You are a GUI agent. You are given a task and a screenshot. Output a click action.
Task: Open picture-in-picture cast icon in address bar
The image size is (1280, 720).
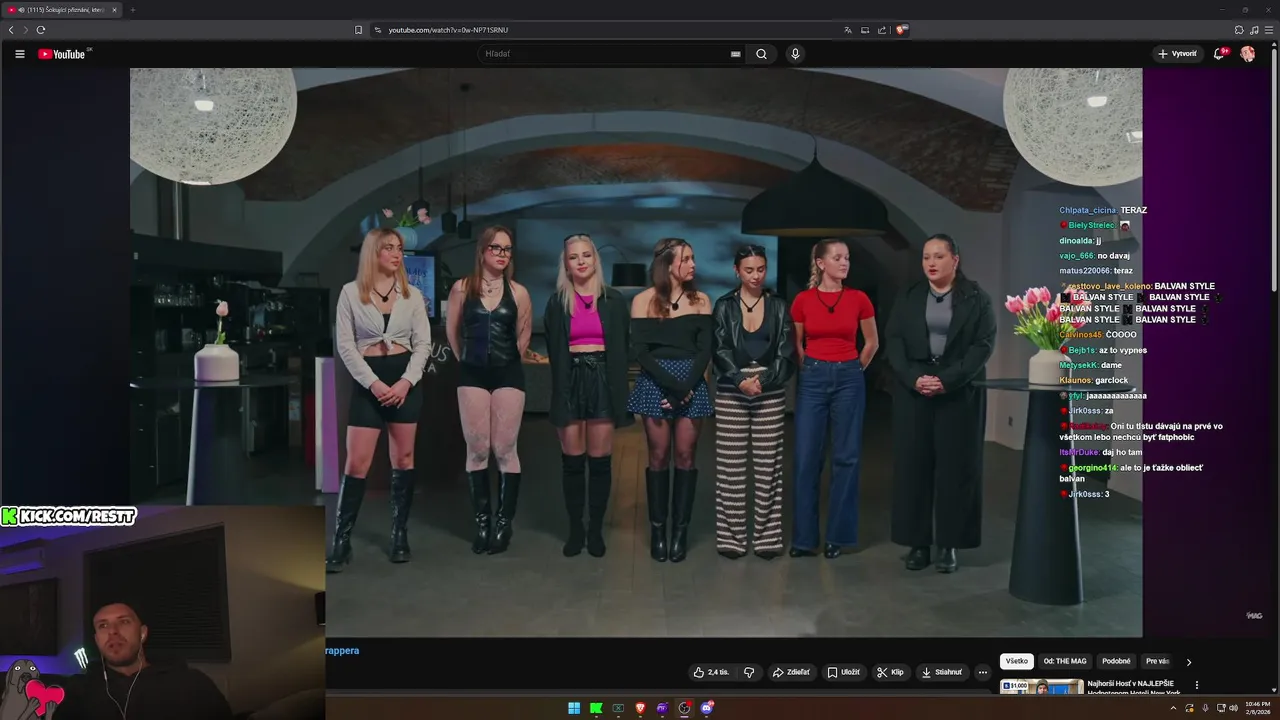click(865, 30)
